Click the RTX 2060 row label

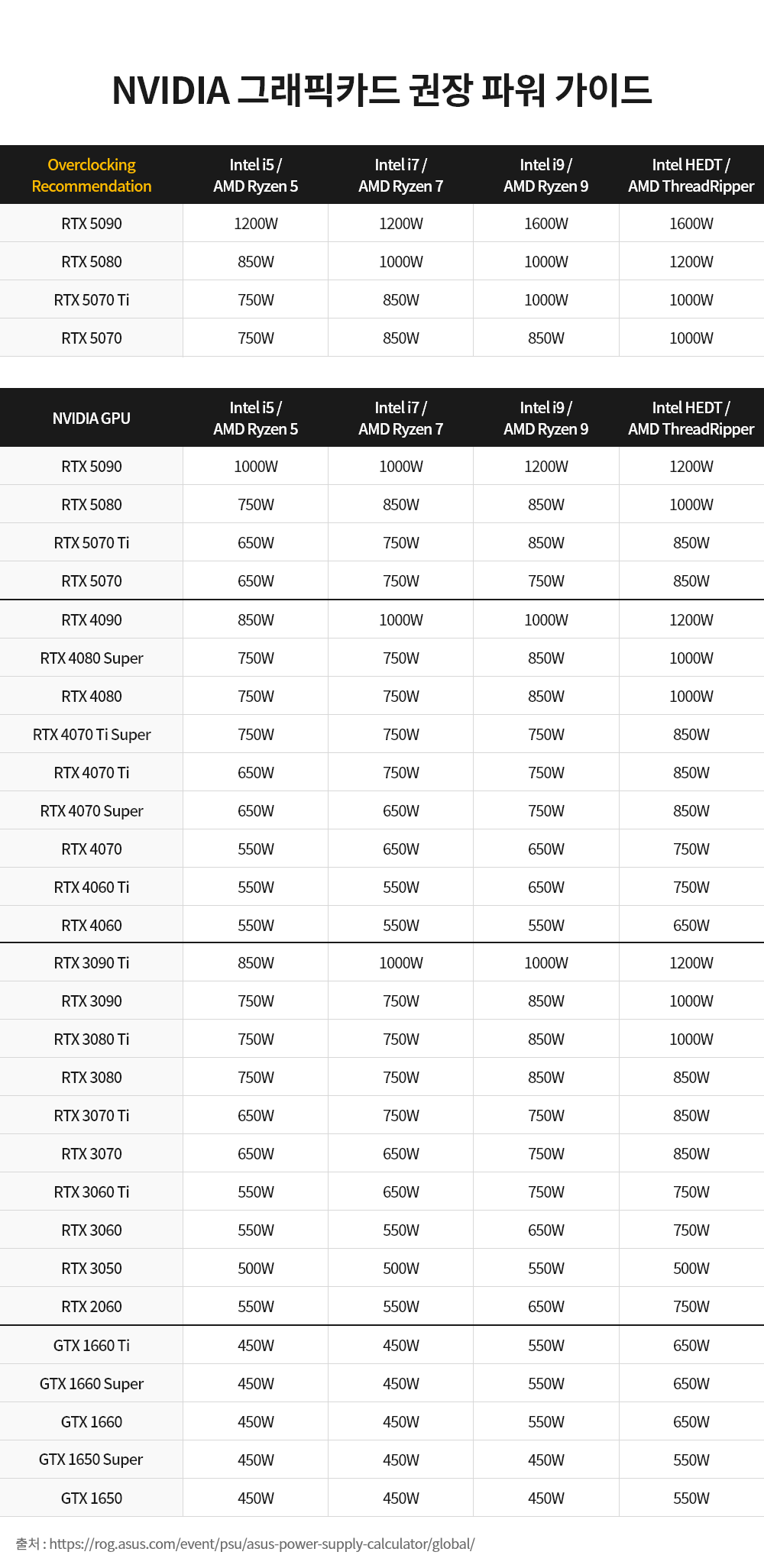coord(92,1307)
